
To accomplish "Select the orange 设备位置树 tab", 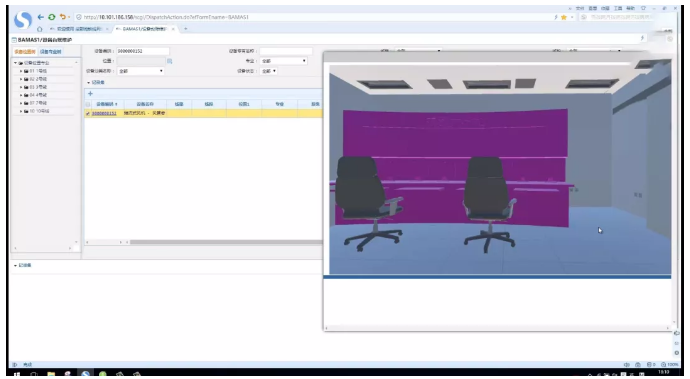I will click(x=25, y=52).
